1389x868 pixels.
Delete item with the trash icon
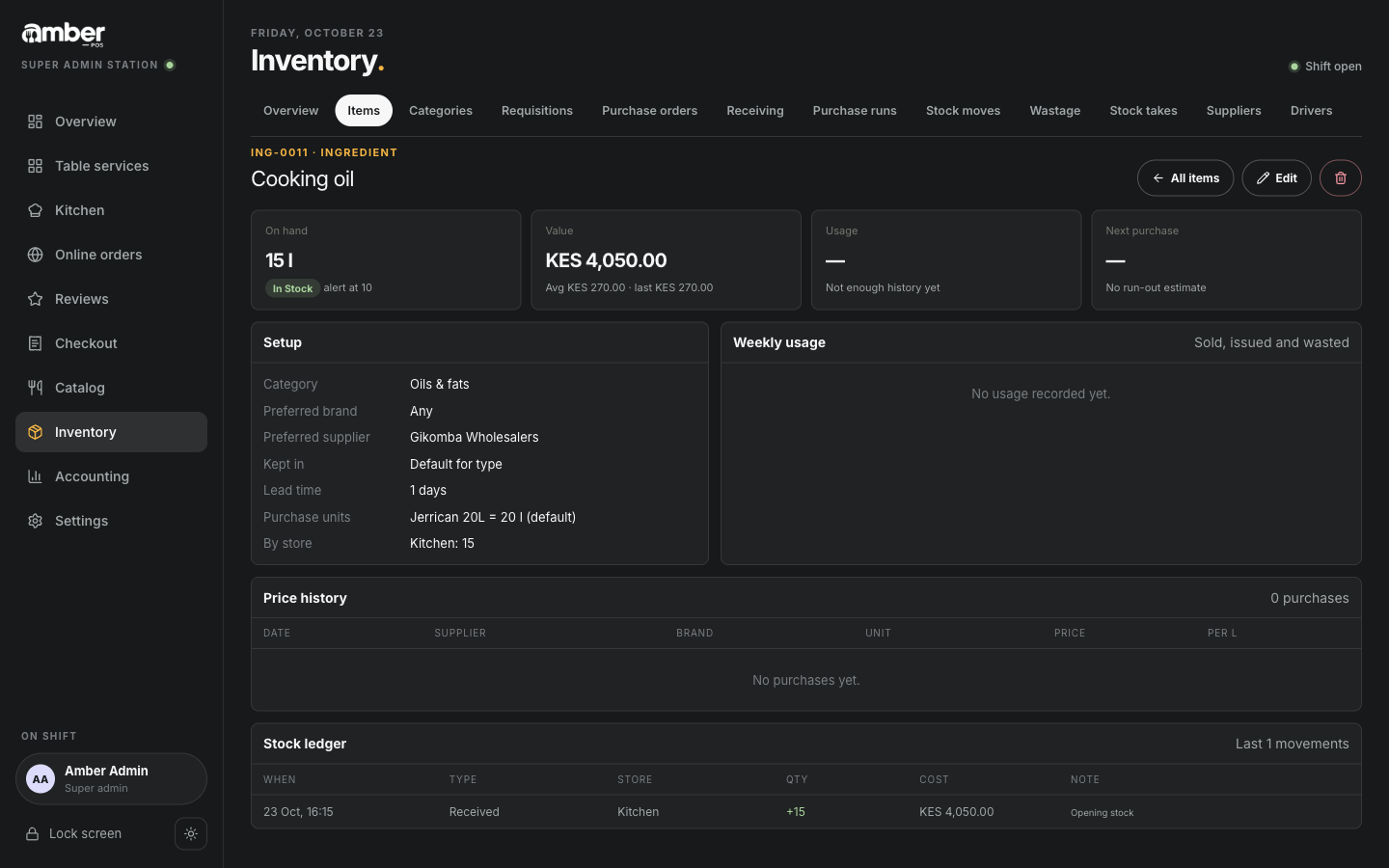tap(1341, 177)
